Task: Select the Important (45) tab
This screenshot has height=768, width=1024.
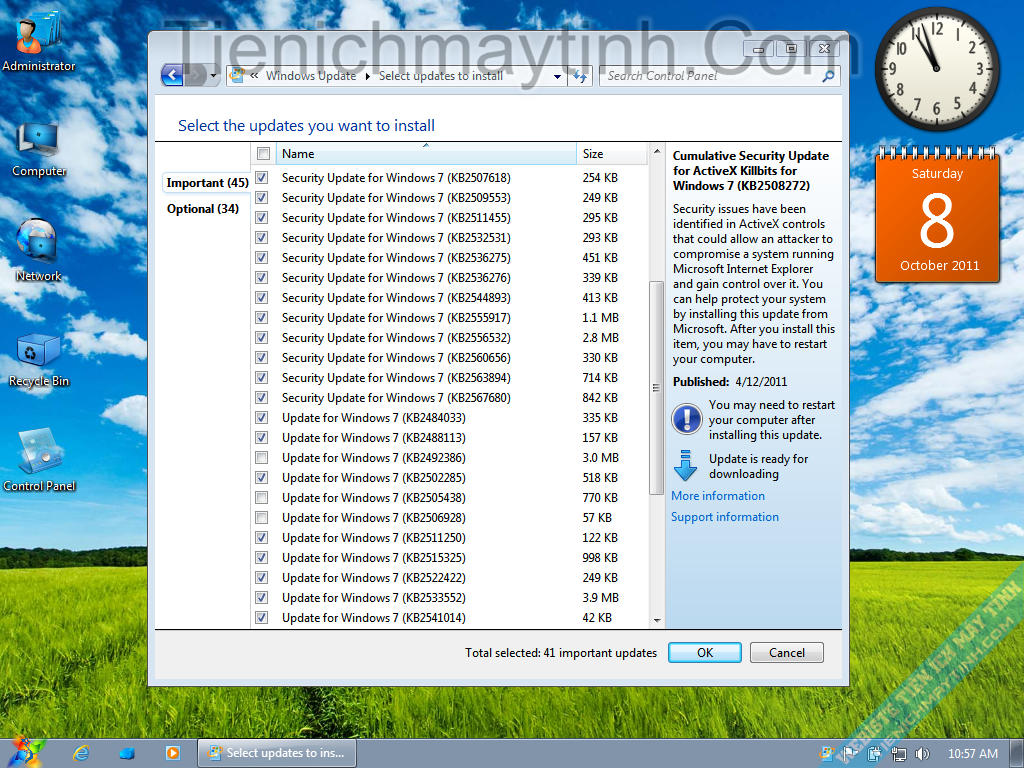Action: tap(207, 183)
